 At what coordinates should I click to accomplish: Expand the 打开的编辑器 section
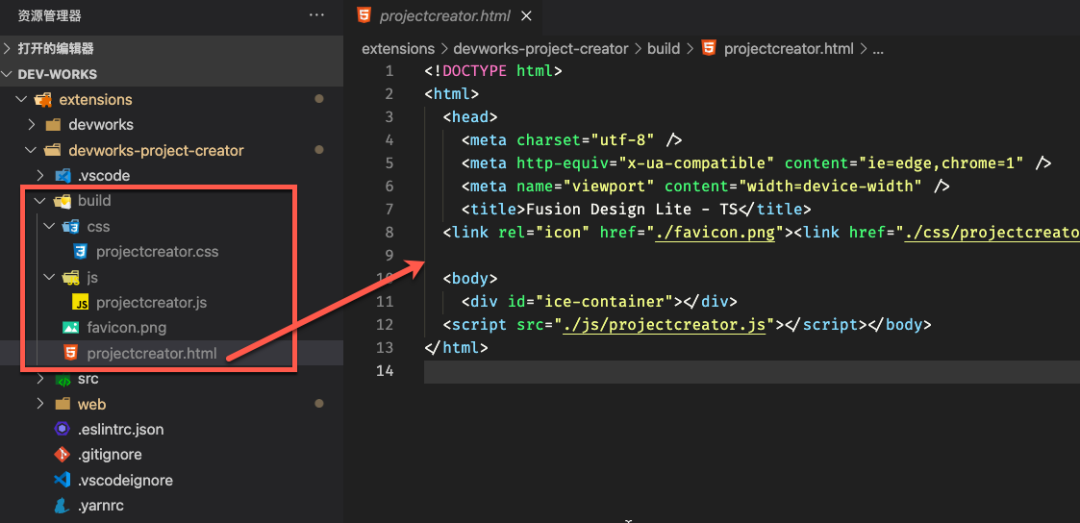point(7,49)
